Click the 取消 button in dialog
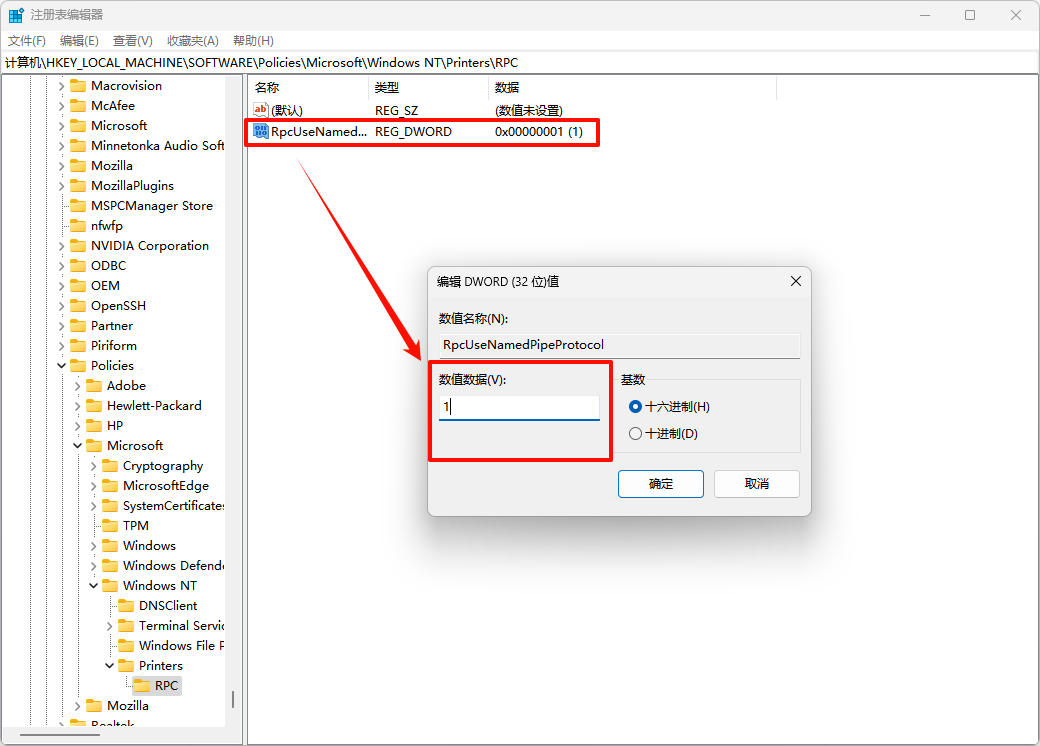 click(756, 484)
